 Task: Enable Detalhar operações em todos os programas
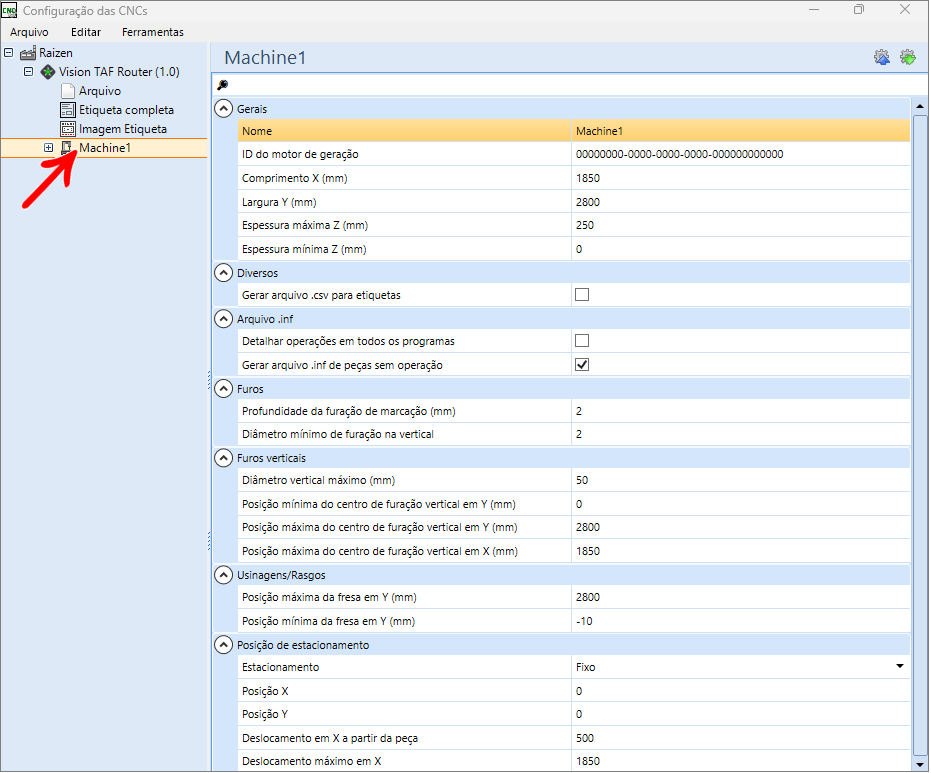coord(582,341)
